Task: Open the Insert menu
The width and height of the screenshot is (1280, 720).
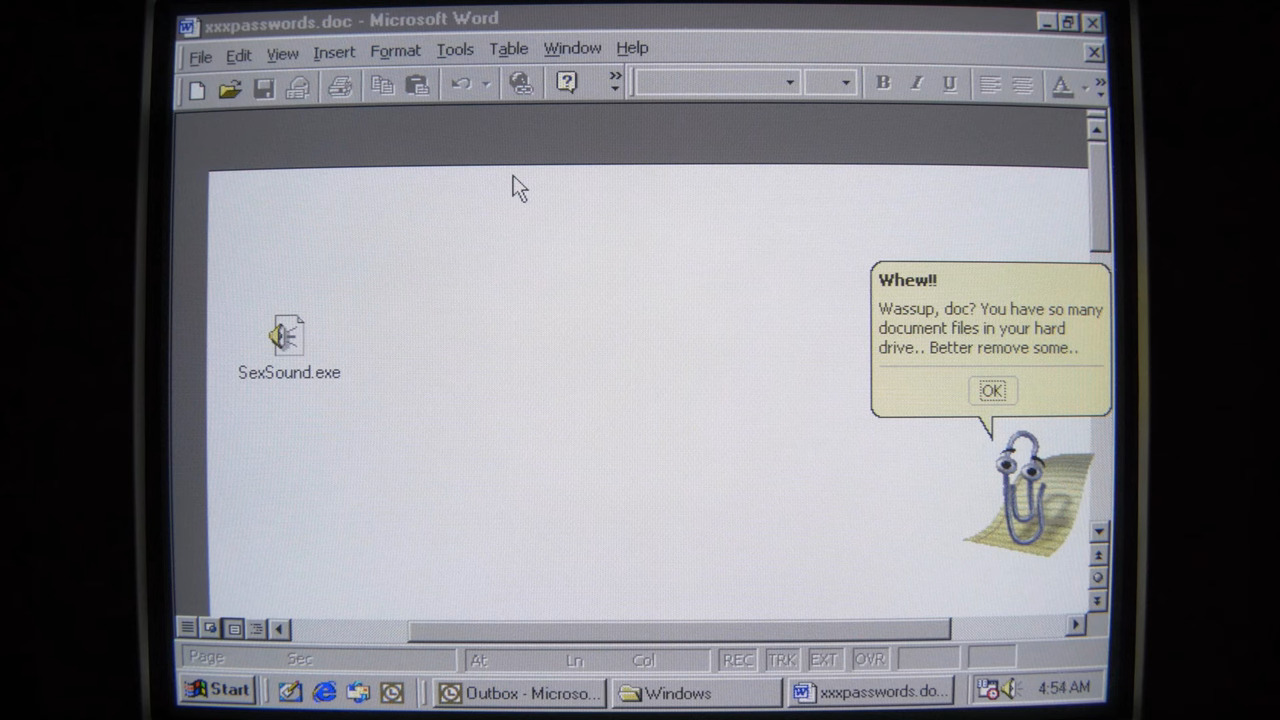Action: [334, 53]
